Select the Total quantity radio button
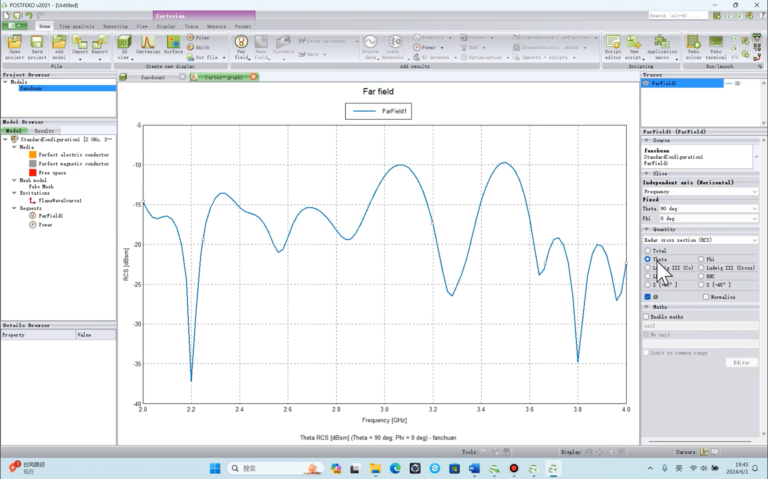 point(648,251)
